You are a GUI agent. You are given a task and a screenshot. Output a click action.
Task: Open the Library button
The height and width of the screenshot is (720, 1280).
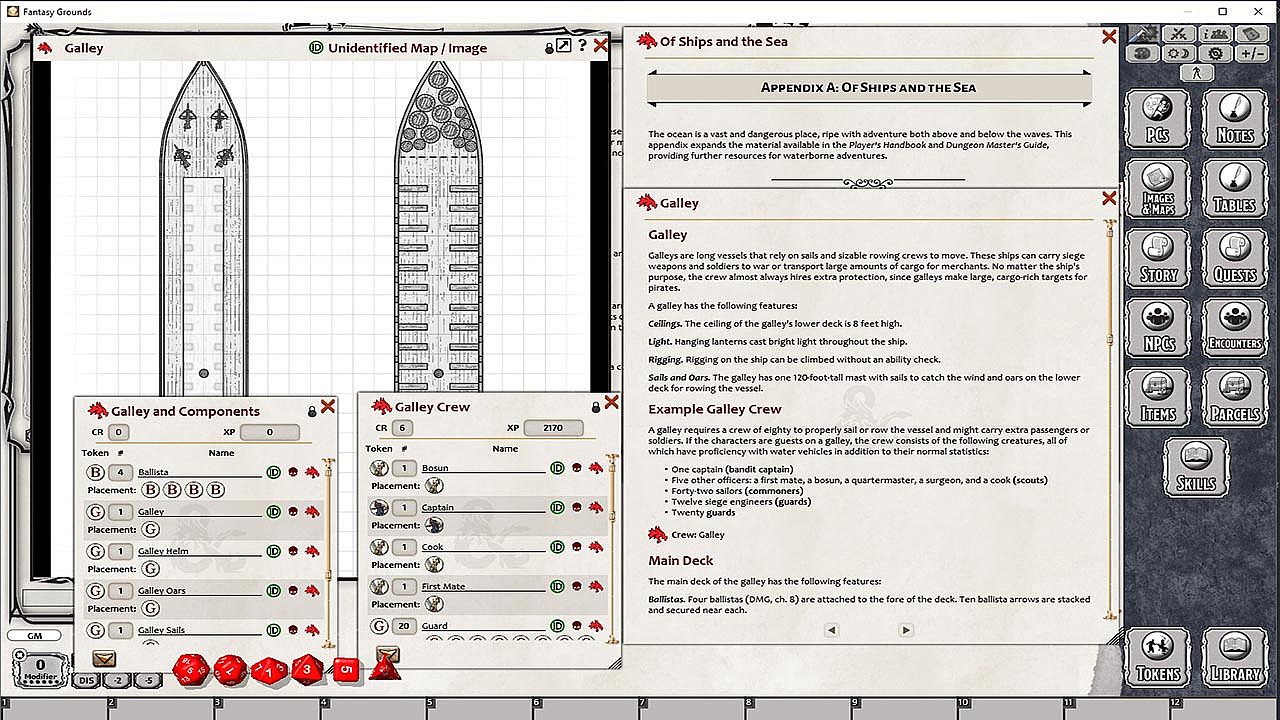coord(1235,657)
